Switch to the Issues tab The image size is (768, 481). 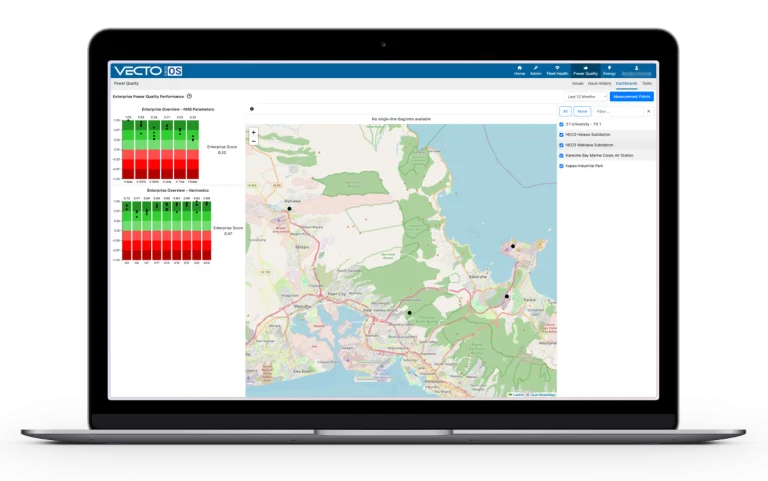(577, 84)
